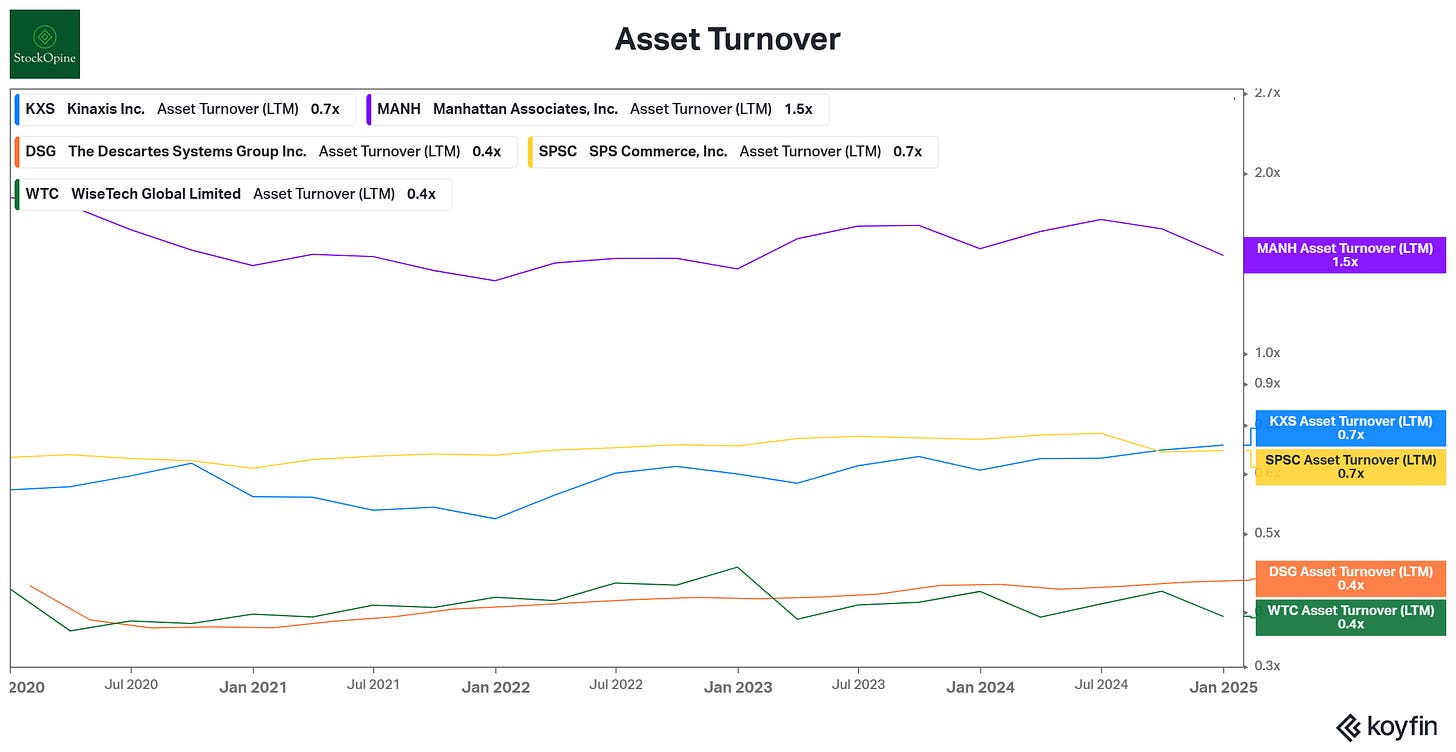
Task: Select the KXS Kinaxis Inc. legend entry
Action: [184, 109]
